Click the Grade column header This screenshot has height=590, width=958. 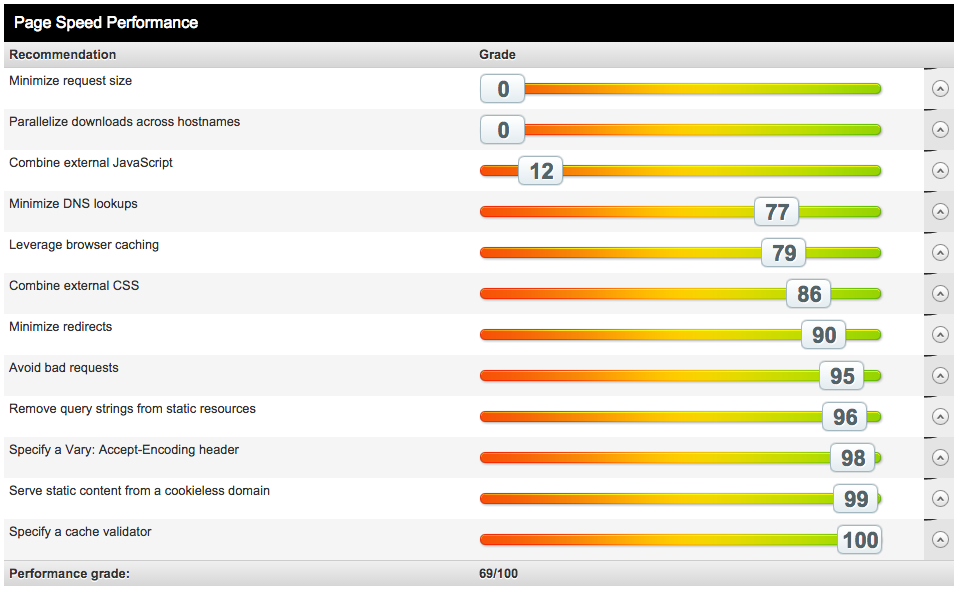[x=497, y=55]
